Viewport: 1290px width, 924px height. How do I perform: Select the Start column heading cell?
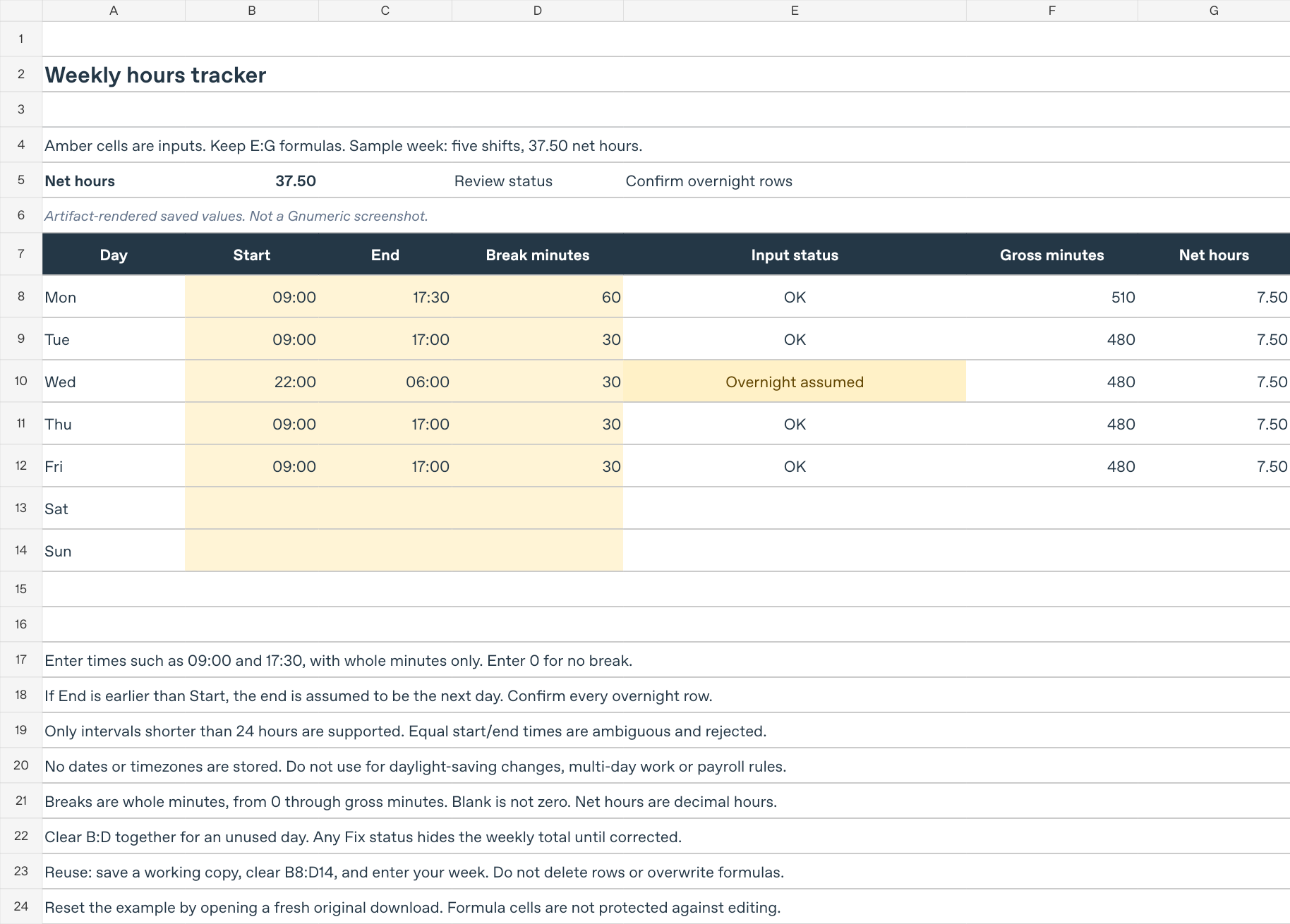252,255
